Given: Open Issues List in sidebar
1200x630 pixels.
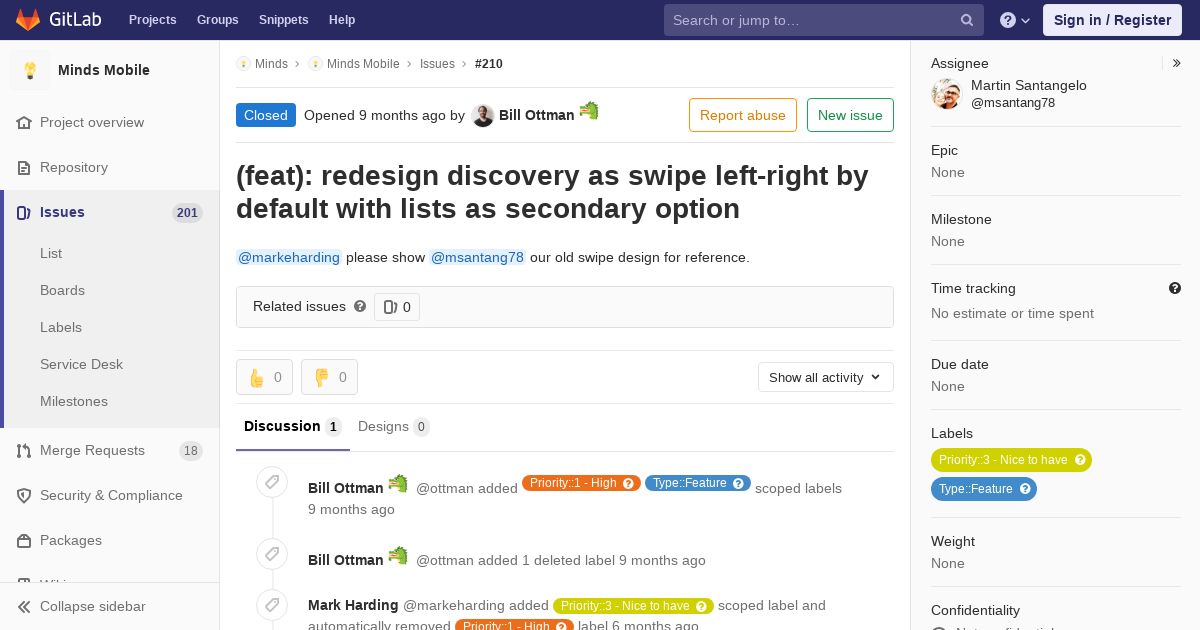Looking at the screenshot, I should coord(51,253).
